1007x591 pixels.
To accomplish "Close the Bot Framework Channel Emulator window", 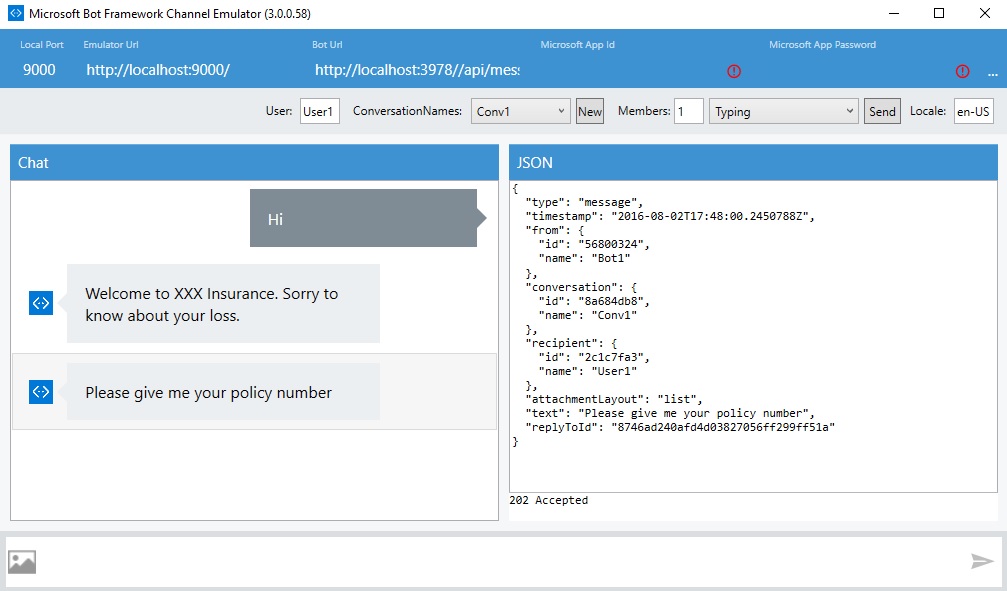I will pos(985,13).
